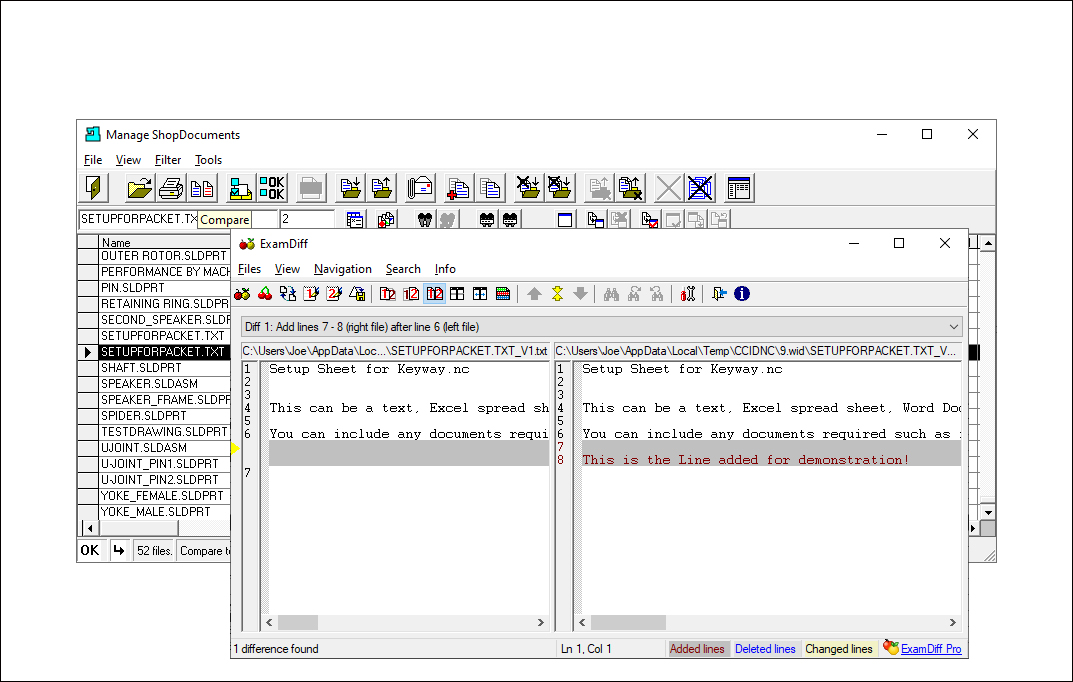Click ExamDiff previous difference up arrow

[x=534, y=293]
